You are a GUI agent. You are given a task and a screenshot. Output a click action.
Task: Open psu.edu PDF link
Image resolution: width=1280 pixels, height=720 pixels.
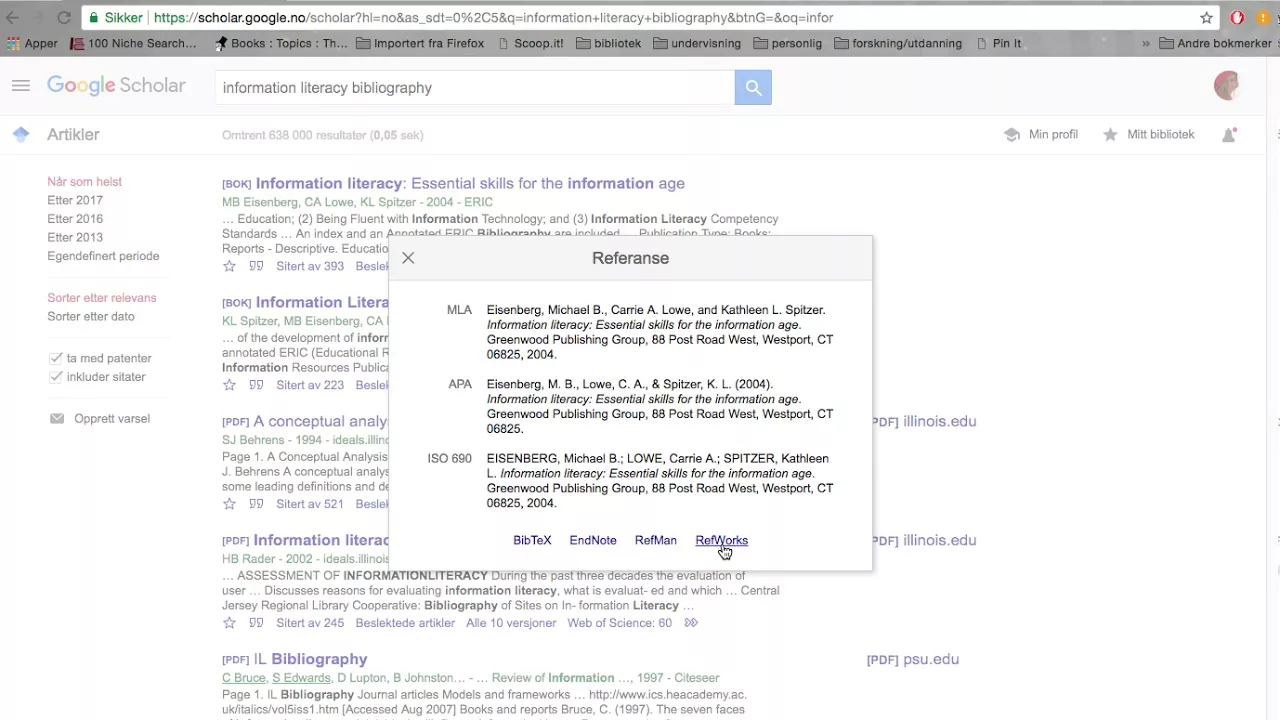click(913, 659)
